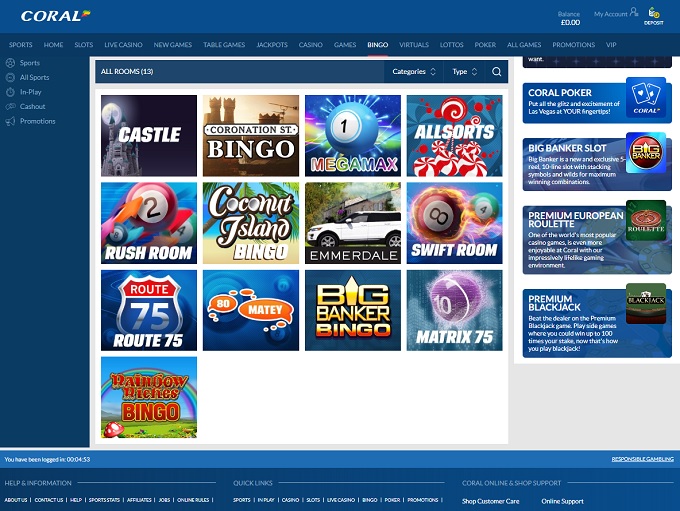This screenshot has width=680, height=511.
Task: Switch to the All Games tab
Action: click(524, 45)
